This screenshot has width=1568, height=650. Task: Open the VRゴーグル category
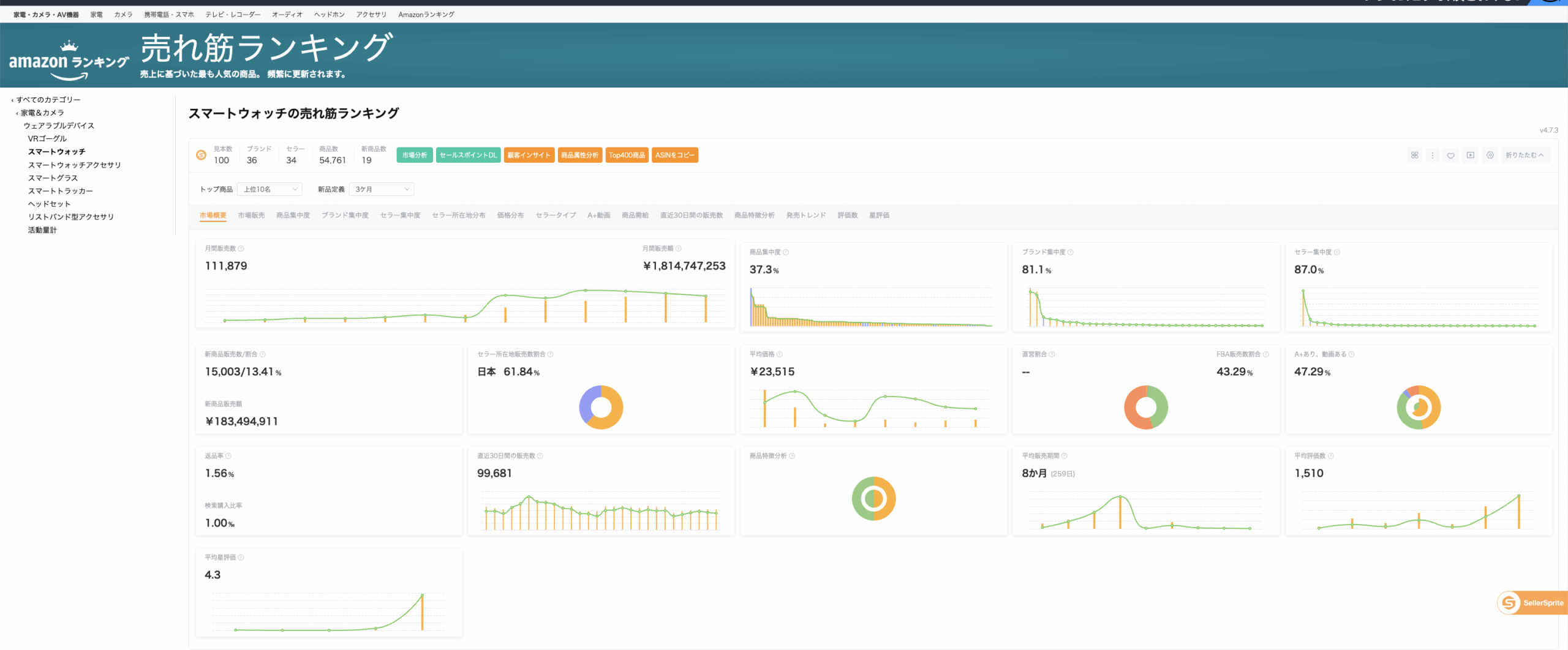pos(47,139)
